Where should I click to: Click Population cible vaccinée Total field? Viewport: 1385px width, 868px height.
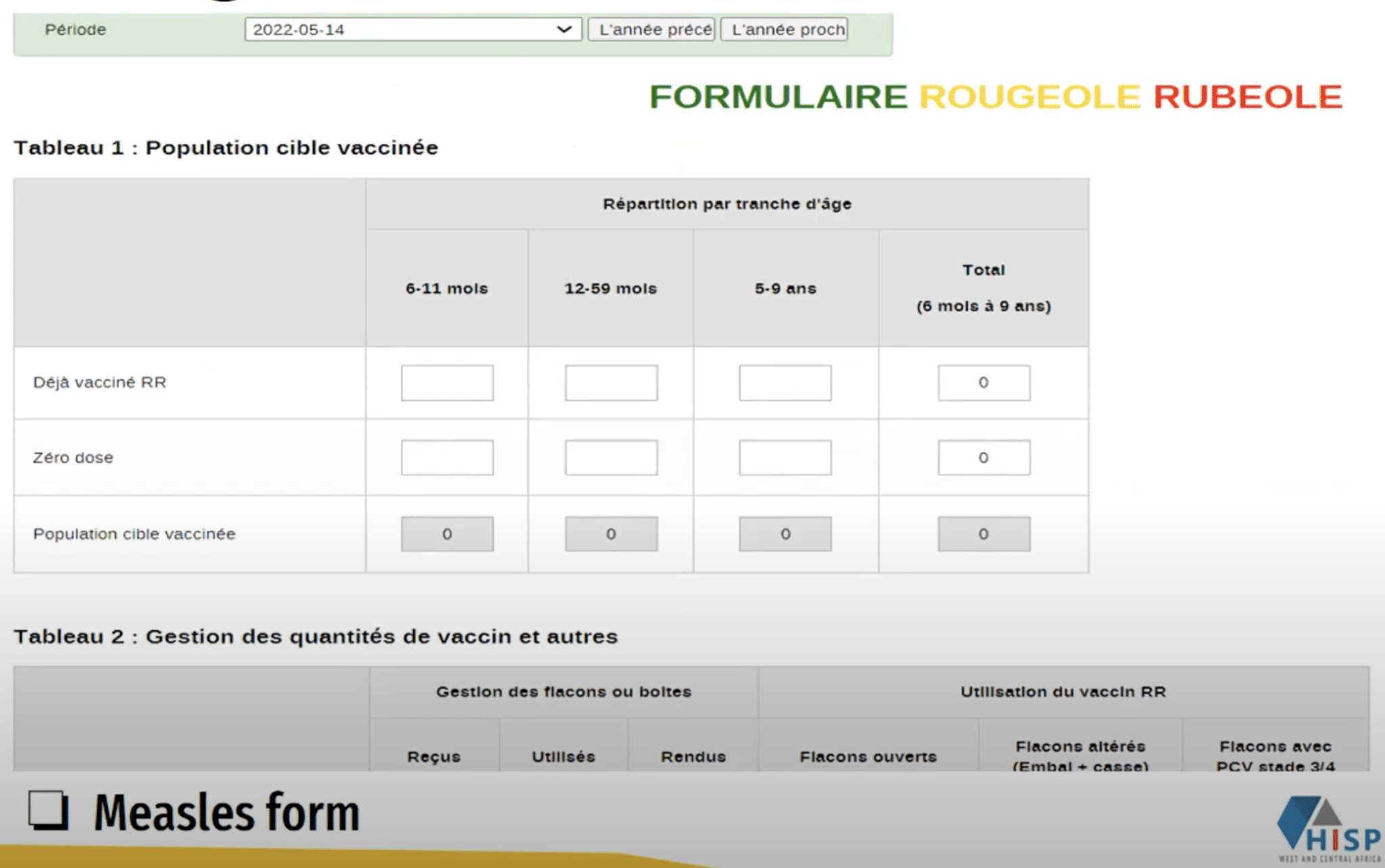pyautogui.click(x=984, y=534)
